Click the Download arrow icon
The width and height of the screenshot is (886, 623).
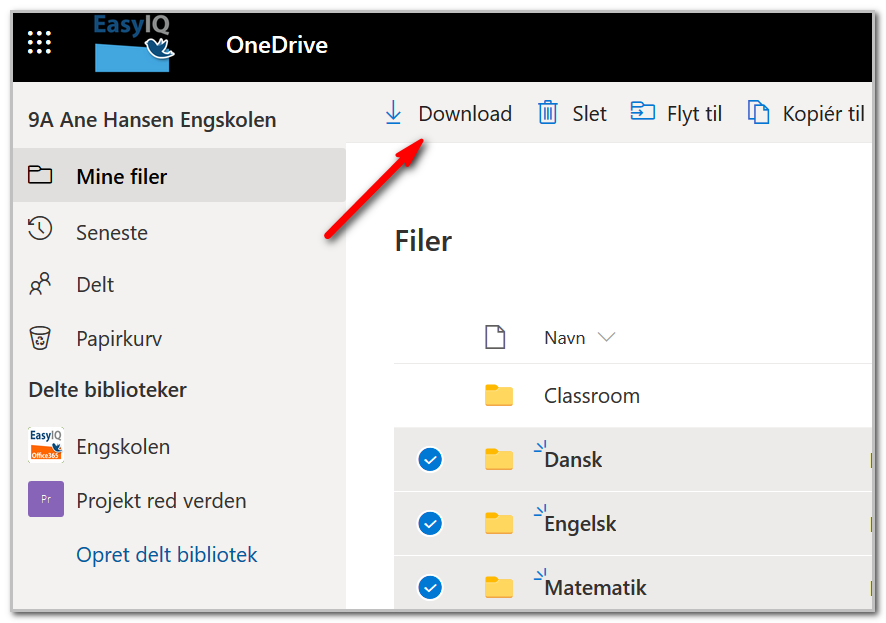tap(393, 112)
